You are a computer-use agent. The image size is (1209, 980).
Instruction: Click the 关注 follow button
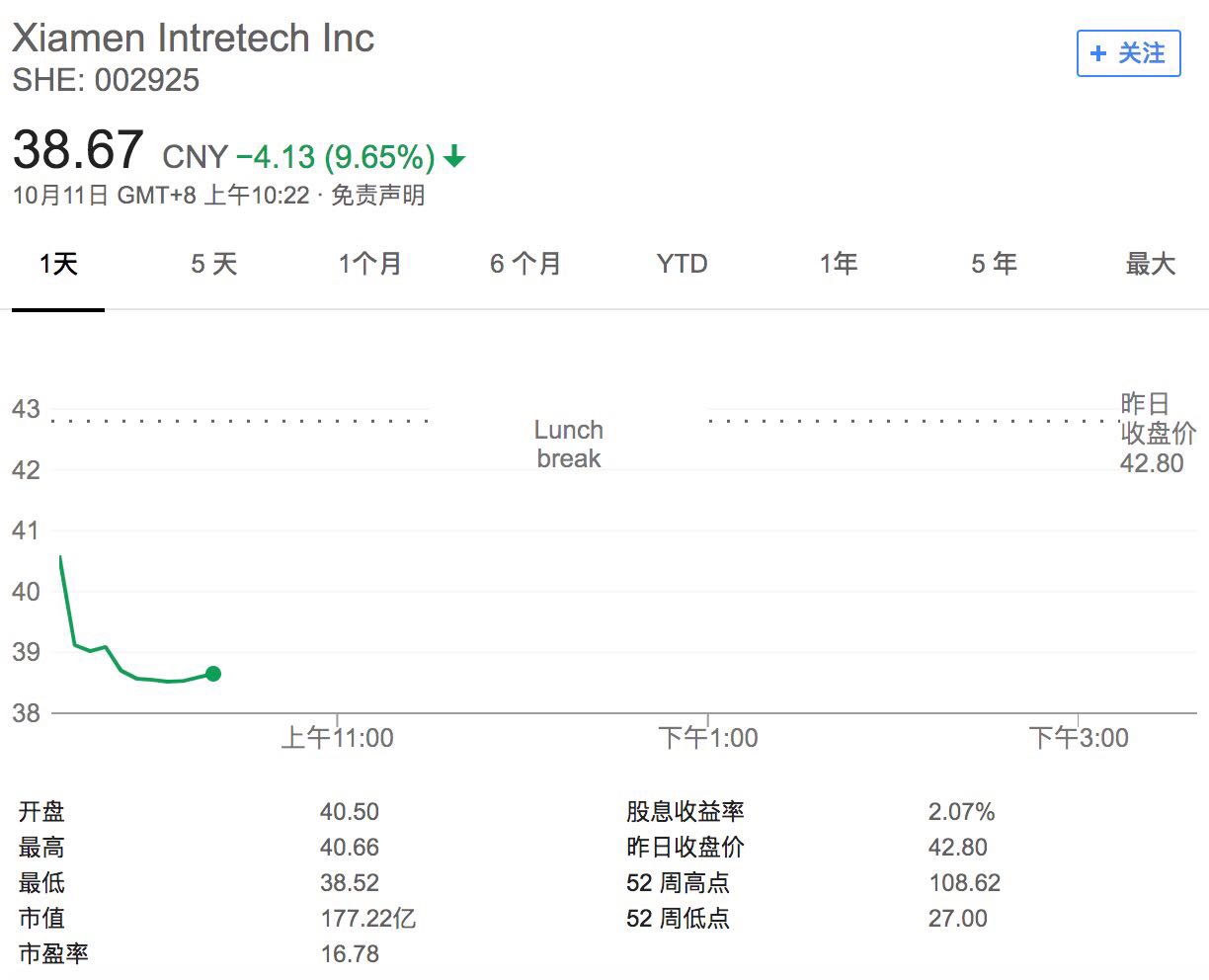pyautogui.click(x=1128, y=53)
